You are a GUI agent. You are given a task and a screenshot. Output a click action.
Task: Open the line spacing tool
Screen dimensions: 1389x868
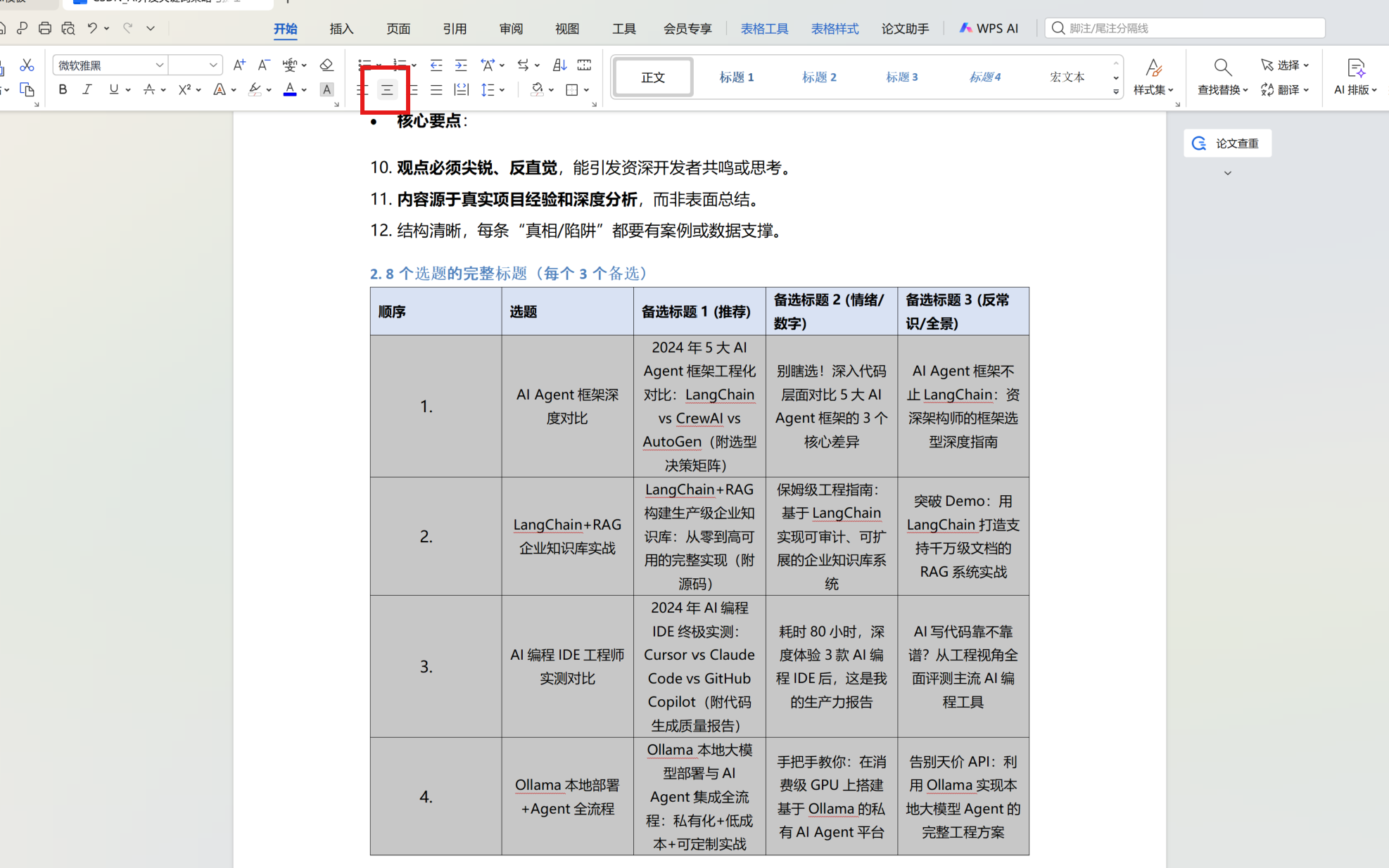pyautogui.click(x=488, y=89)
